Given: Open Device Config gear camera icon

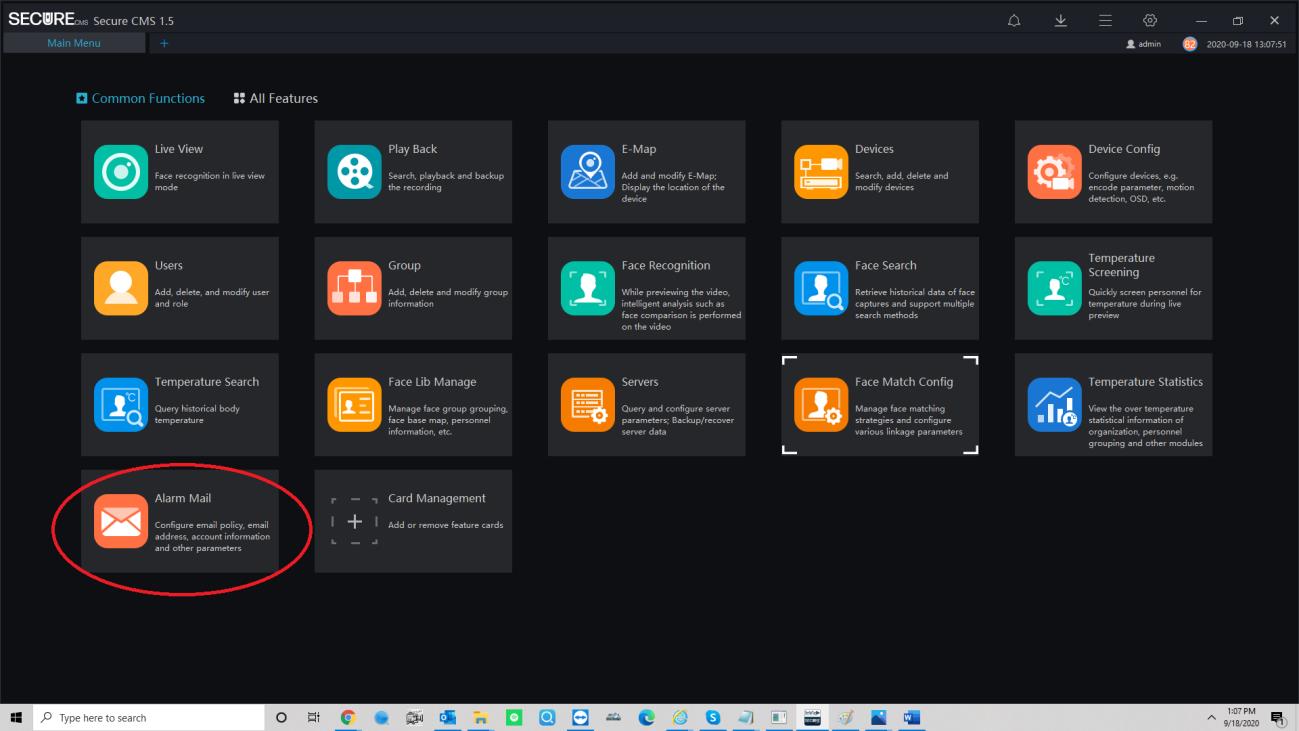Looking at the screenshot, I should pos(1054,172).
